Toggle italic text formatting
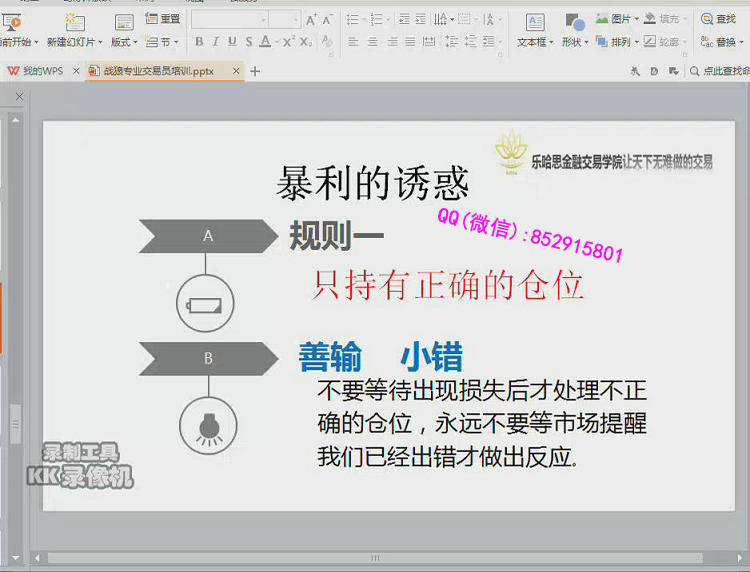This screenshot has height=572, width=750. [215, 42]
